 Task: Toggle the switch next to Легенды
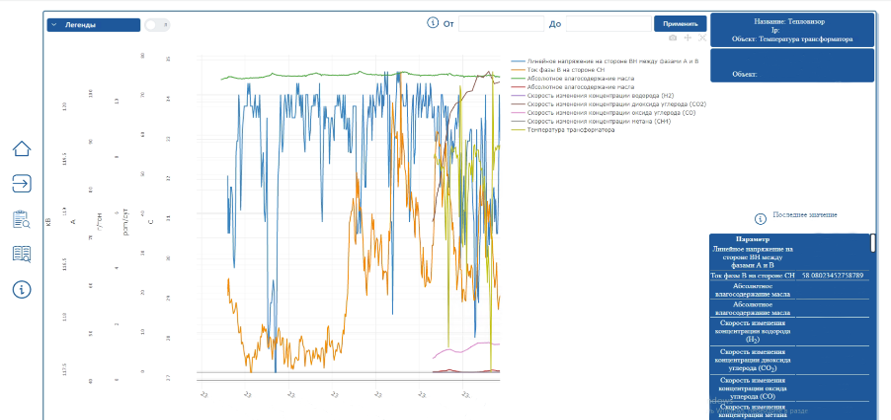tap(157, 25)
